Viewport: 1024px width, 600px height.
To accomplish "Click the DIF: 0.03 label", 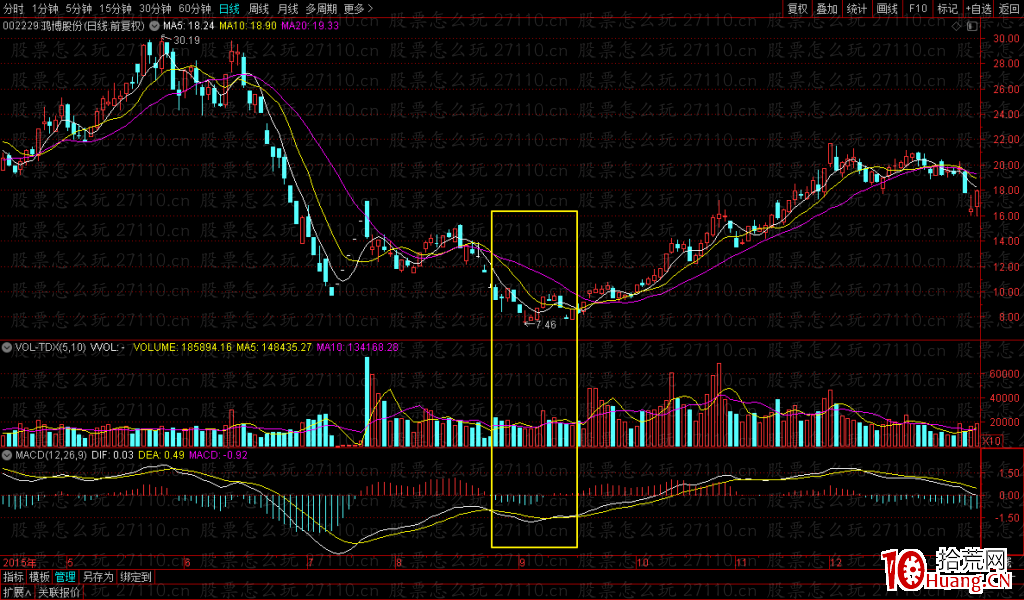I will pyautogui.click(x=112, y=455).
